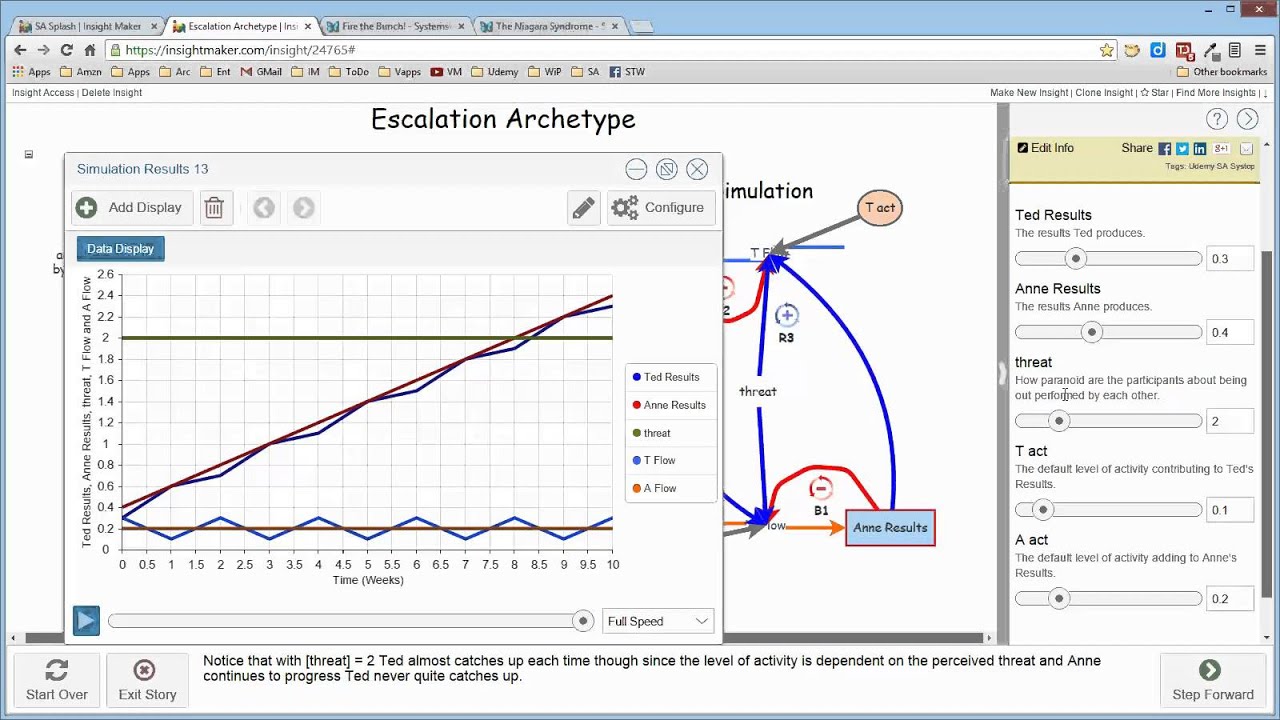This screenshot has height=720, width=1280.
Task: Share insight on Google Plus
Action: pos(1219,148)
